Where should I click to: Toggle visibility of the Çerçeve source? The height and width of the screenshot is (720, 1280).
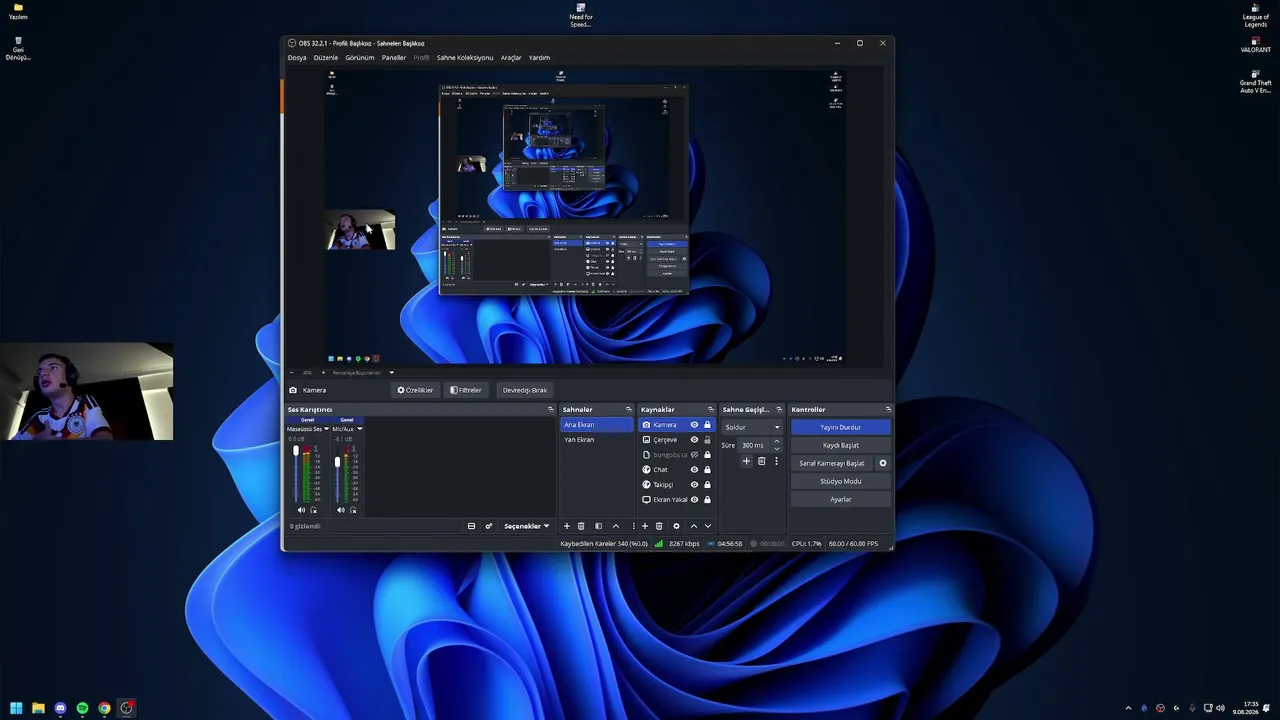coord(694,440)
